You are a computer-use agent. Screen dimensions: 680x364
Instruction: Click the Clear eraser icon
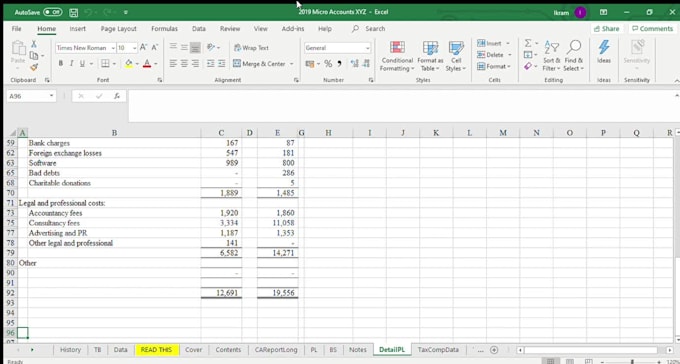click(x=528, y=66)
